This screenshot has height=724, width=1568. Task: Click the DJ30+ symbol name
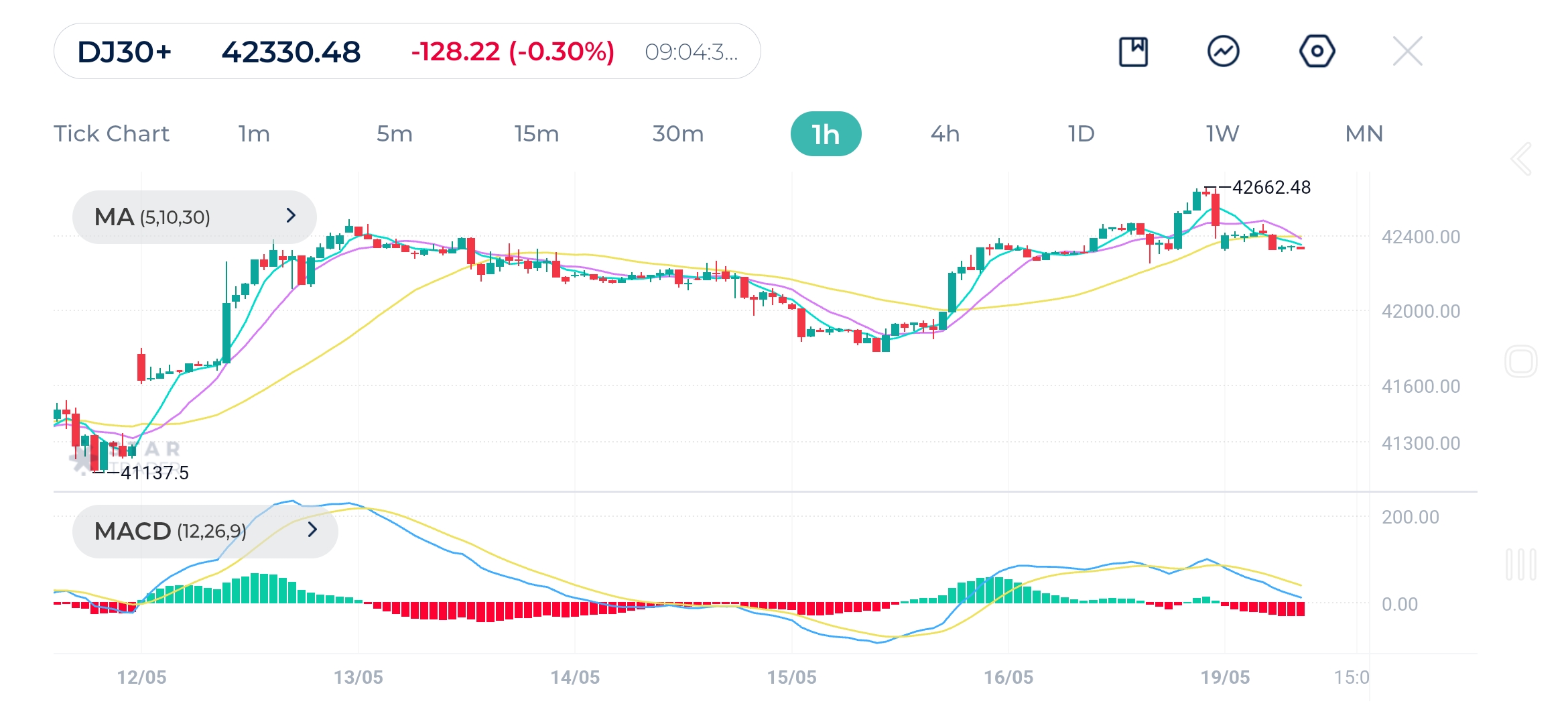pos(125,52)
